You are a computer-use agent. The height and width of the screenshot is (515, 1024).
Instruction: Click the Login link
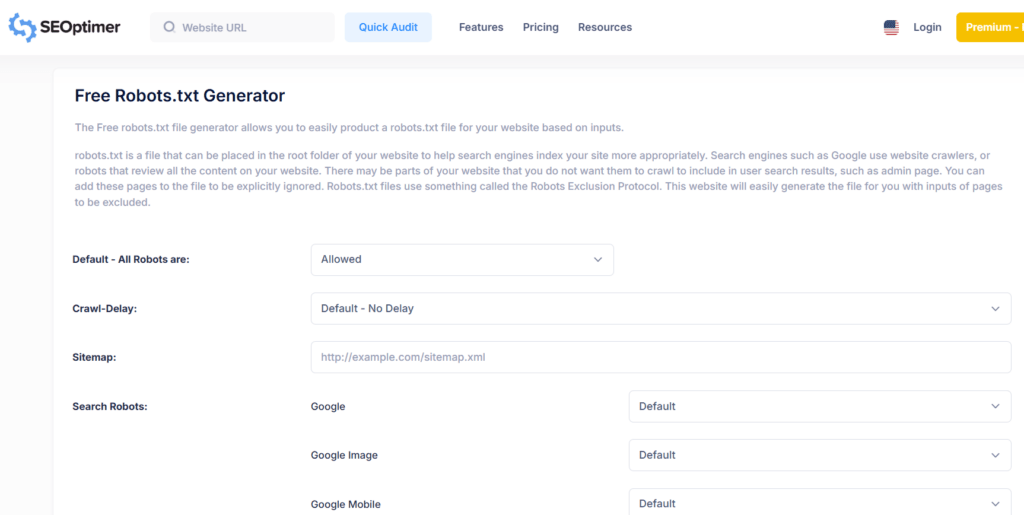[x=927, y=28]
